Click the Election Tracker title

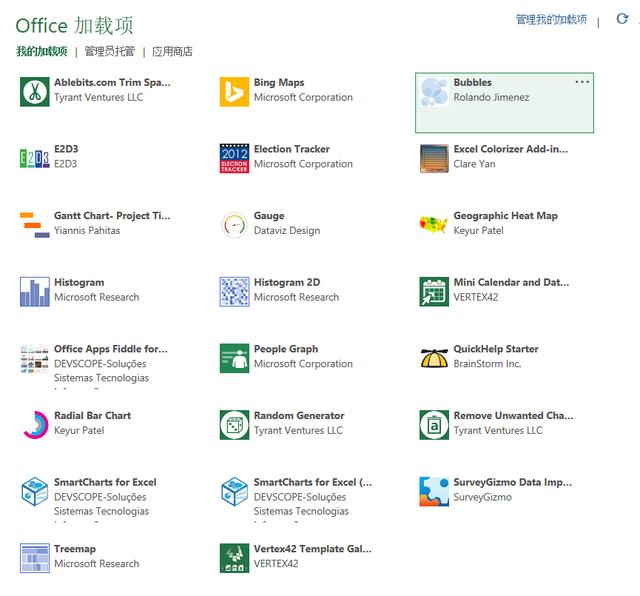pyautogui.click(x=292, y=149)
